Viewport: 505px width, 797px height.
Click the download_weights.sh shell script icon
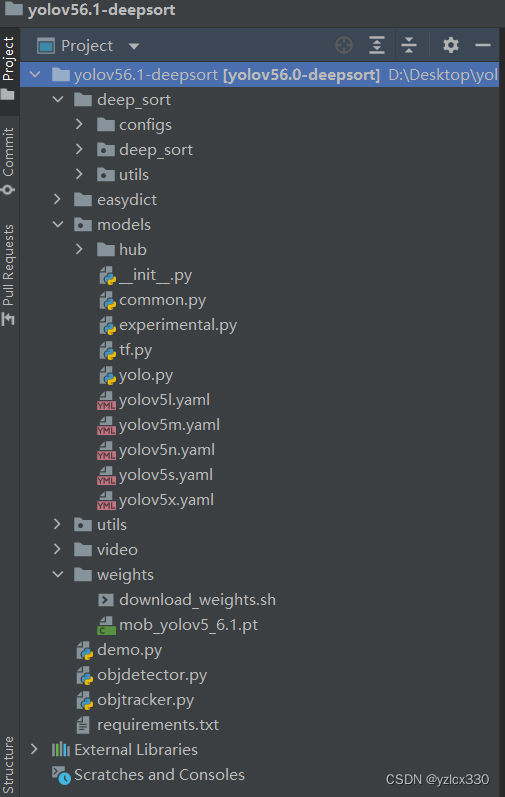click(106, 600)
